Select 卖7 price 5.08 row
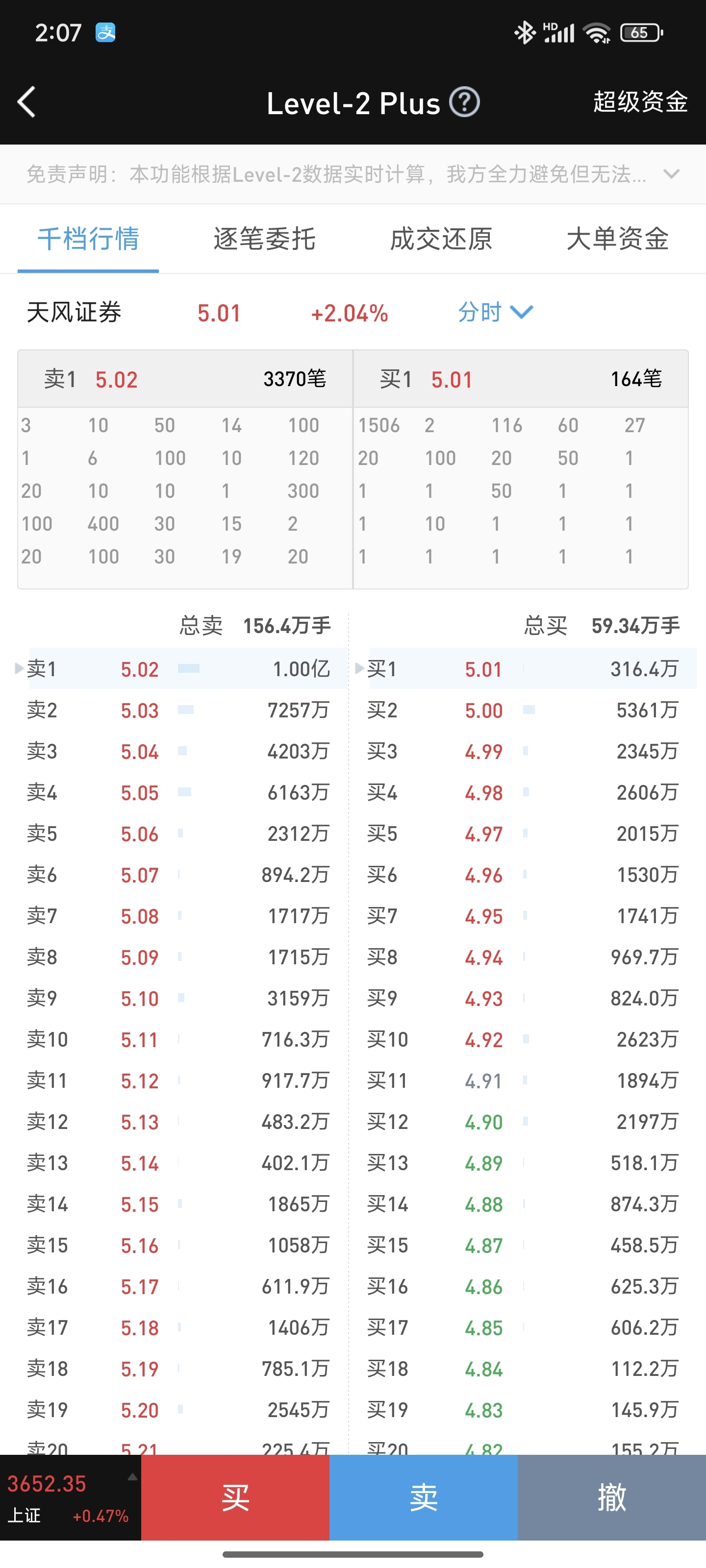 tap(178, 915)
